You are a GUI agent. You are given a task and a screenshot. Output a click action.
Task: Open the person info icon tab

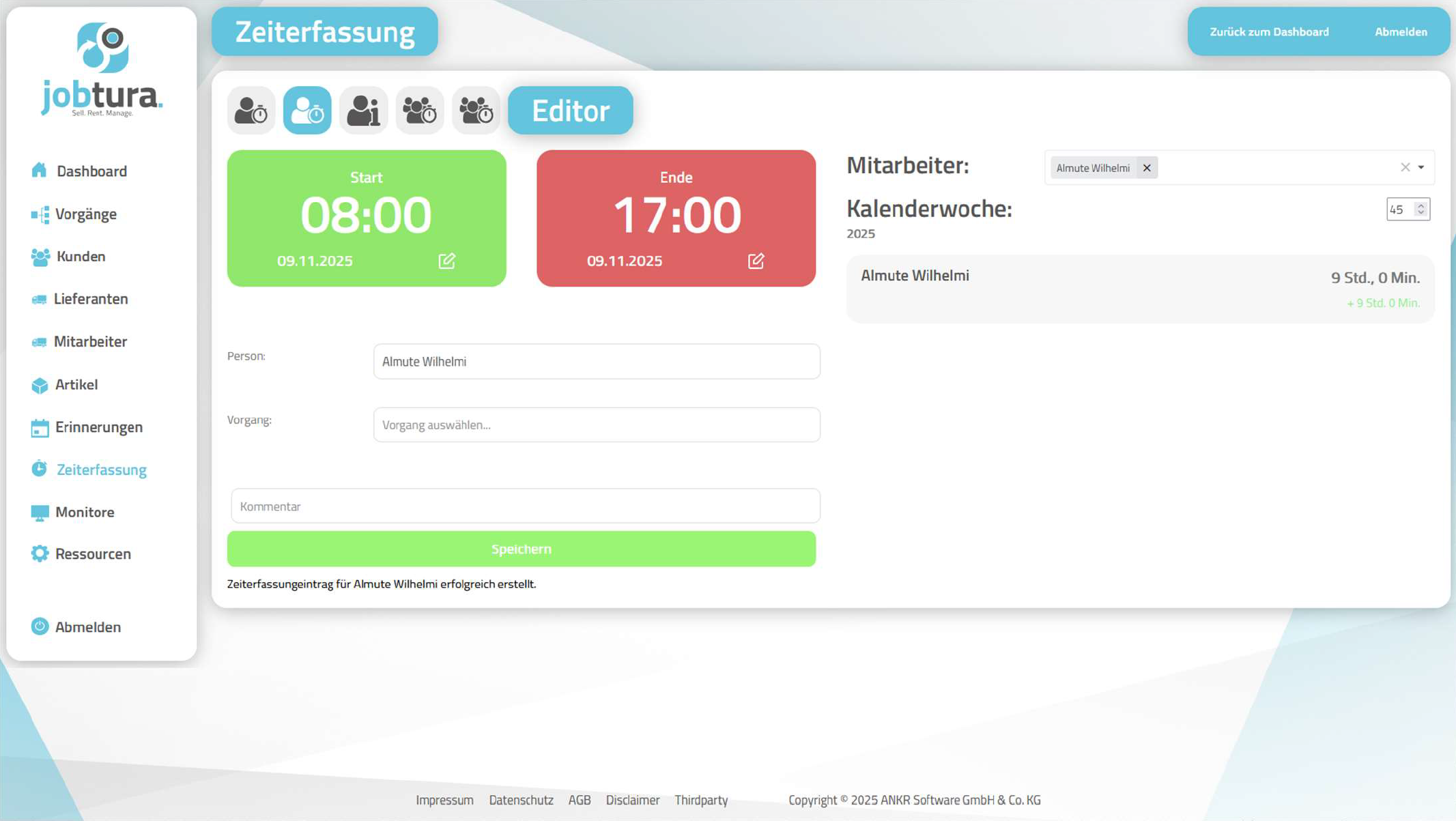coord(363,110)
